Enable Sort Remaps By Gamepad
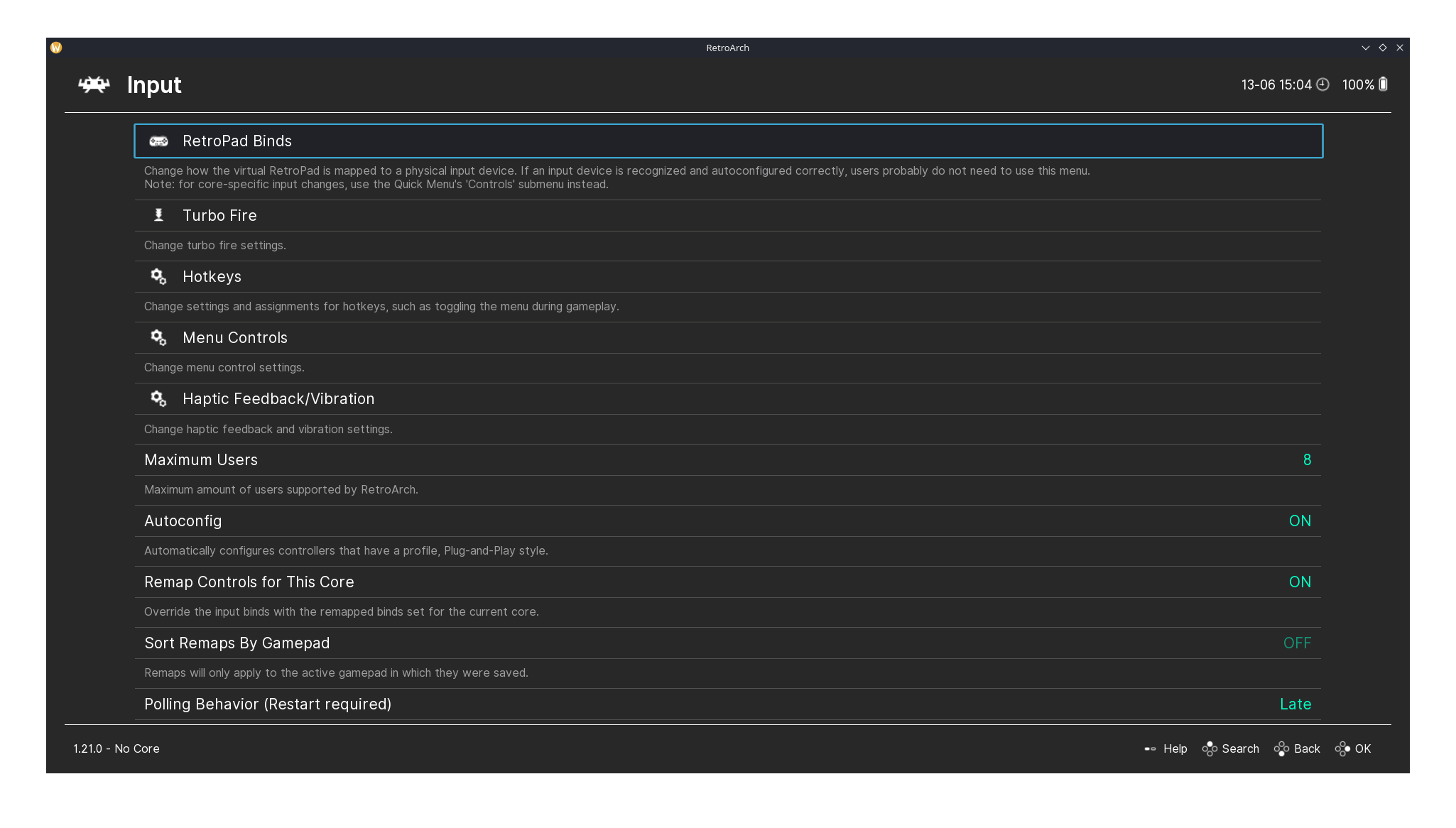1456x828 pixels. [x=1296, y=643]
